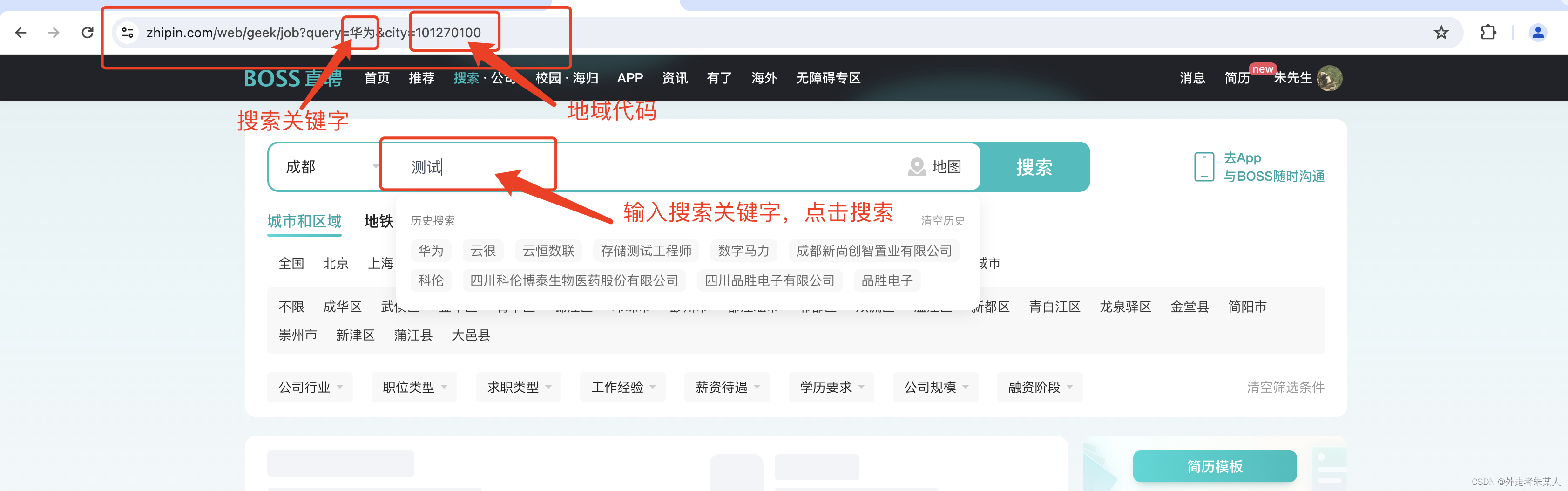Image resolution: width=1568 pixels, height=491 pixels.
Task: Select history keyword 云恒数联
Action: pyautogui.click(x=548, y=250)
